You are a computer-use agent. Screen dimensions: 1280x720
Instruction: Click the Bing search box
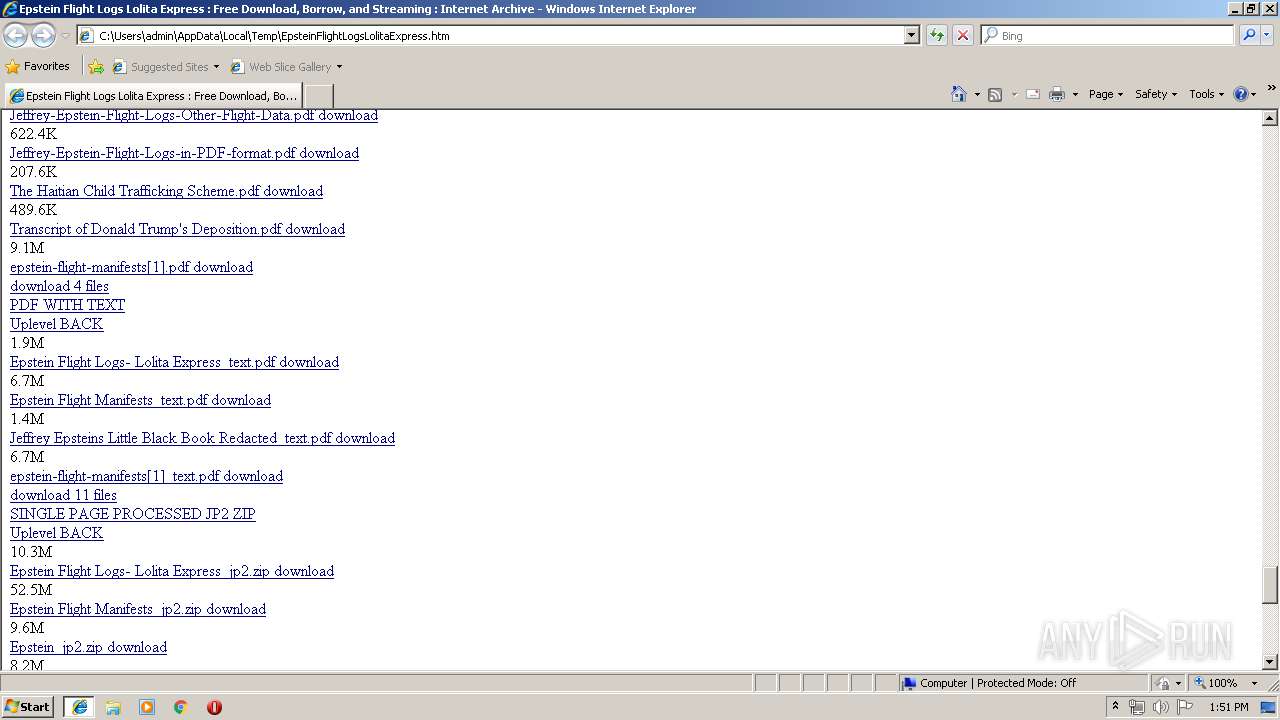pos(1107,35)
